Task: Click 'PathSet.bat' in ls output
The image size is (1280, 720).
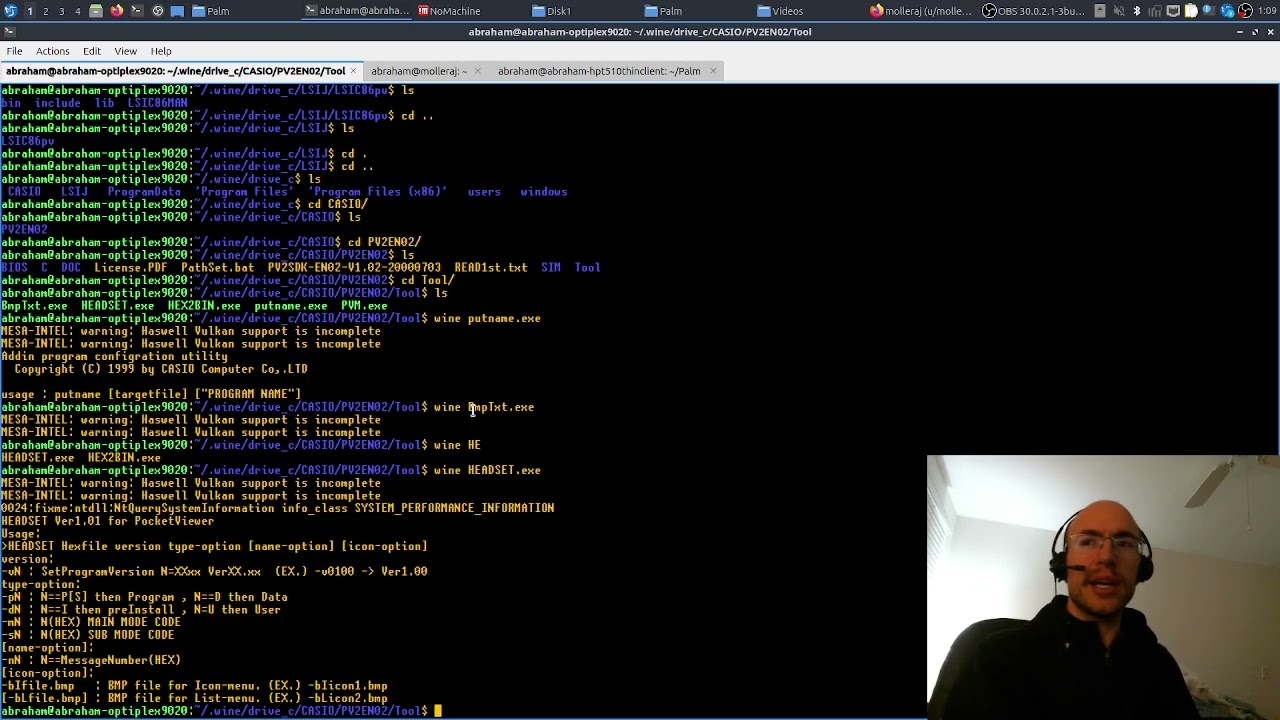Action: point(217,268)
